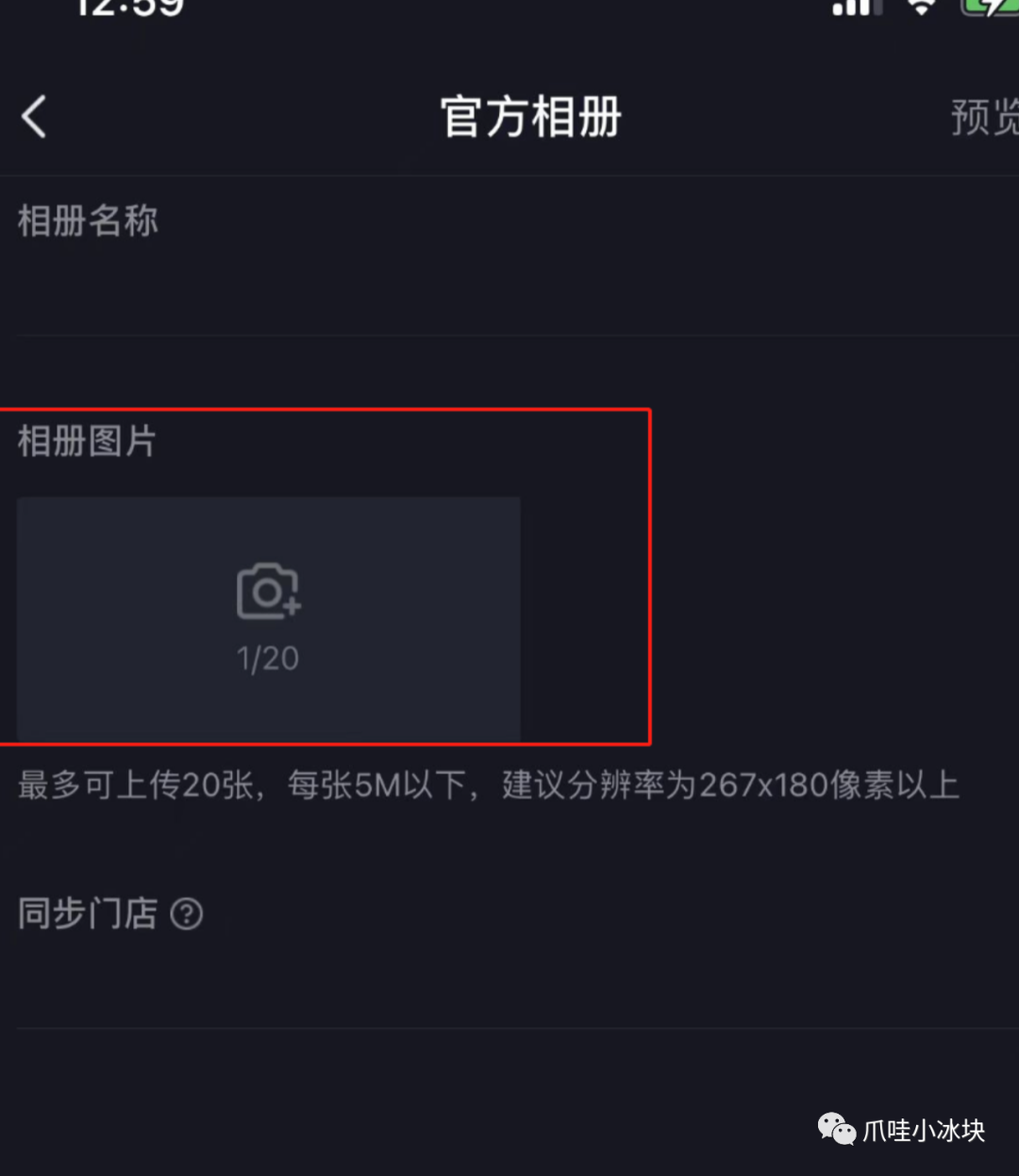Viewport: 1019px width, 1176px height.
Task: Tap the WeChat logo watermark
Action: [x=836, y=1129]
